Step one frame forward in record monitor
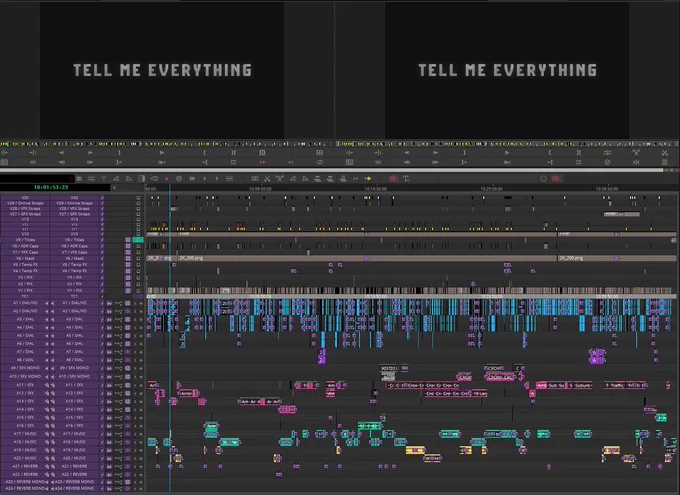 435,153
